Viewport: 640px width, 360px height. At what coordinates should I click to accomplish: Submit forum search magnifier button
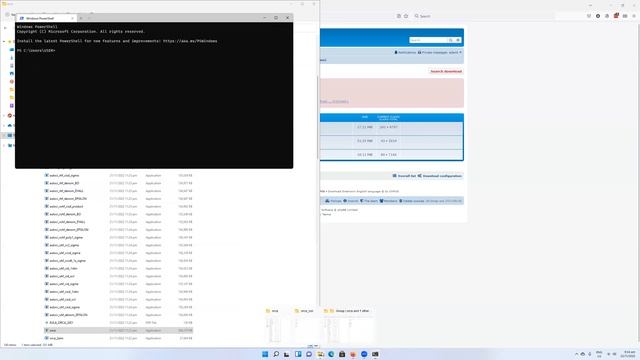451,40
